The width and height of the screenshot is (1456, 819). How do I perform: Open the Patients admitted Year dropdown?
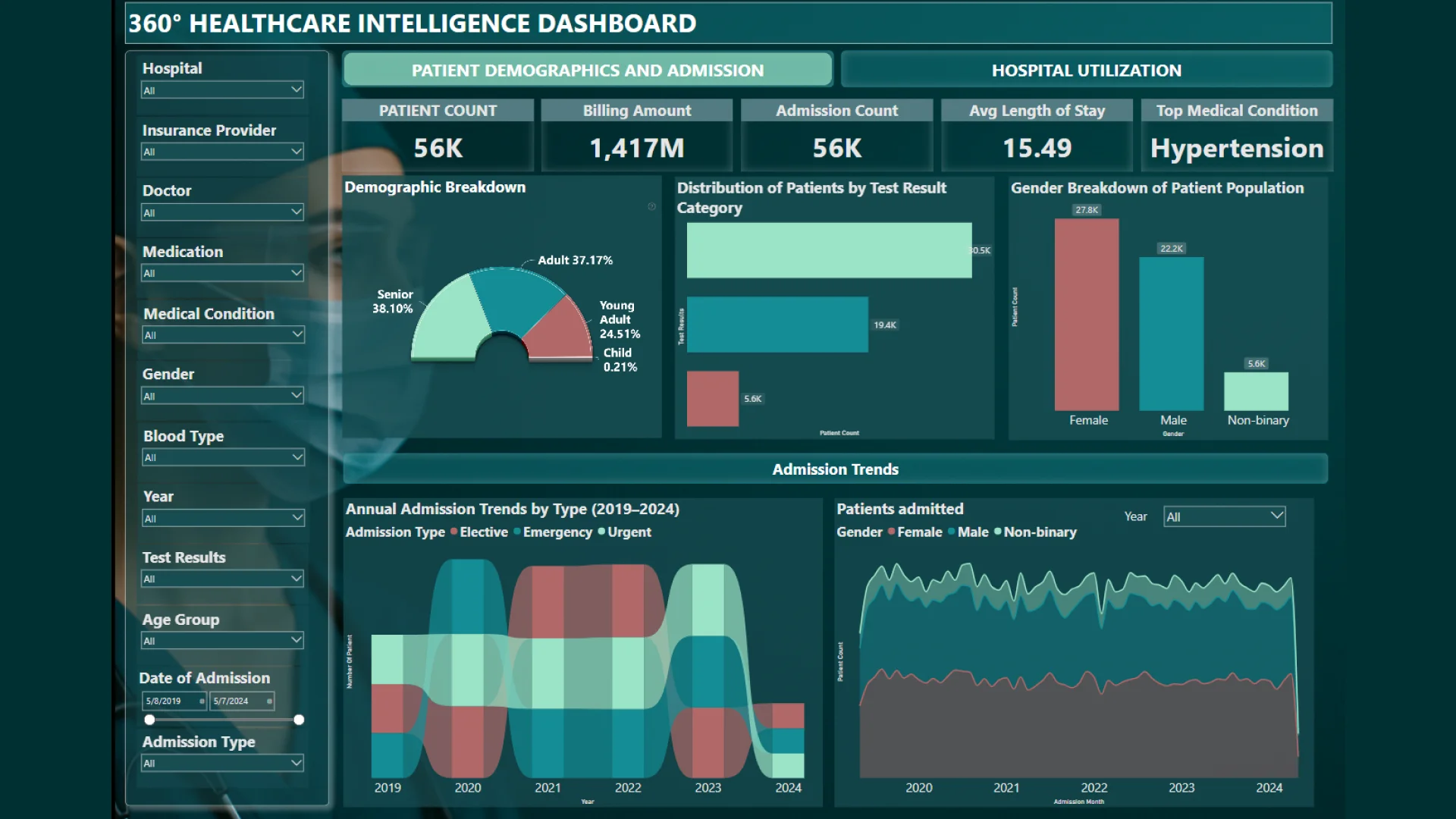coord(1276,516)
